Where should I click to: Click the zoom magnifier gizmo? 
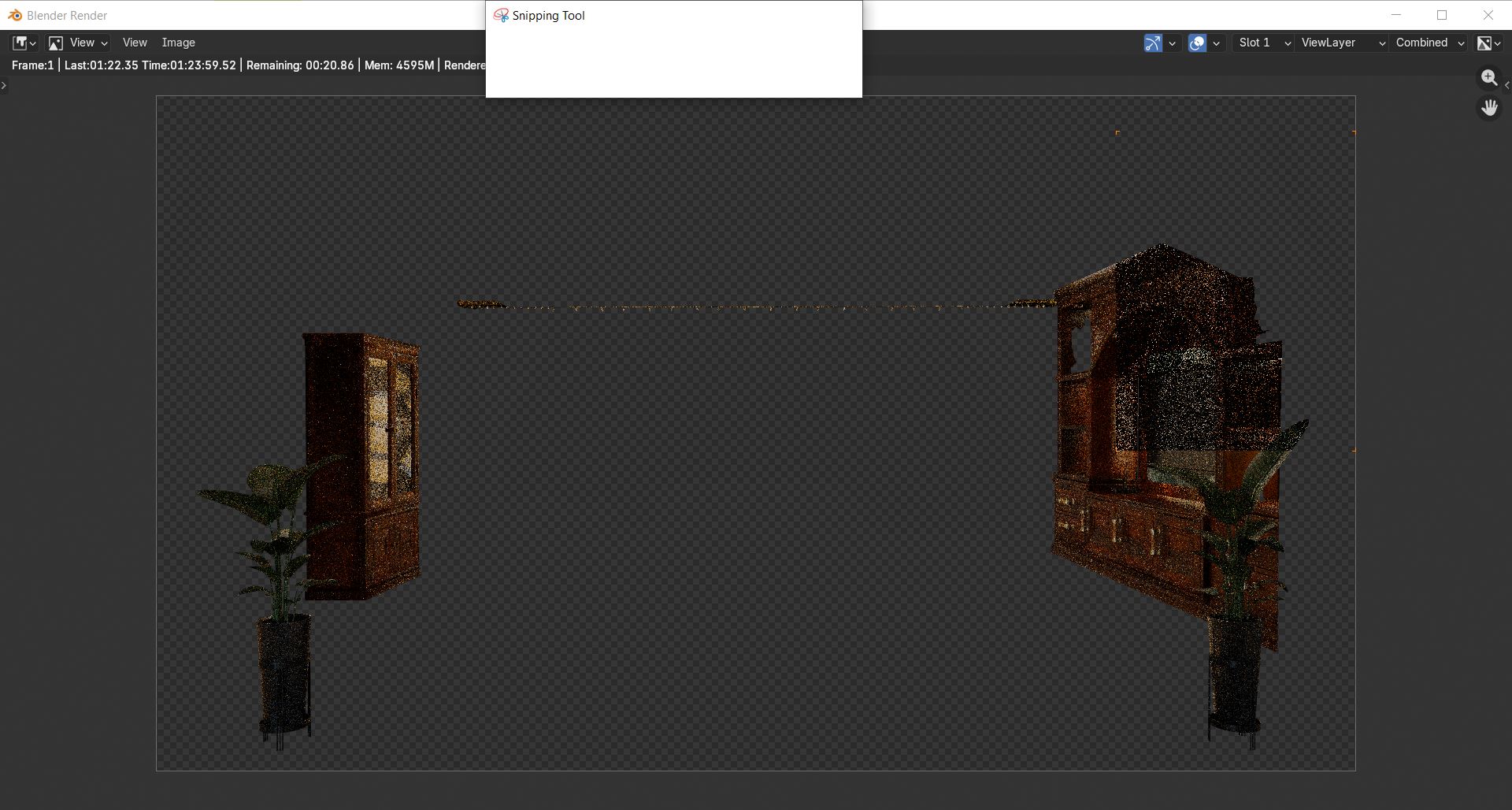(1489, 78)
